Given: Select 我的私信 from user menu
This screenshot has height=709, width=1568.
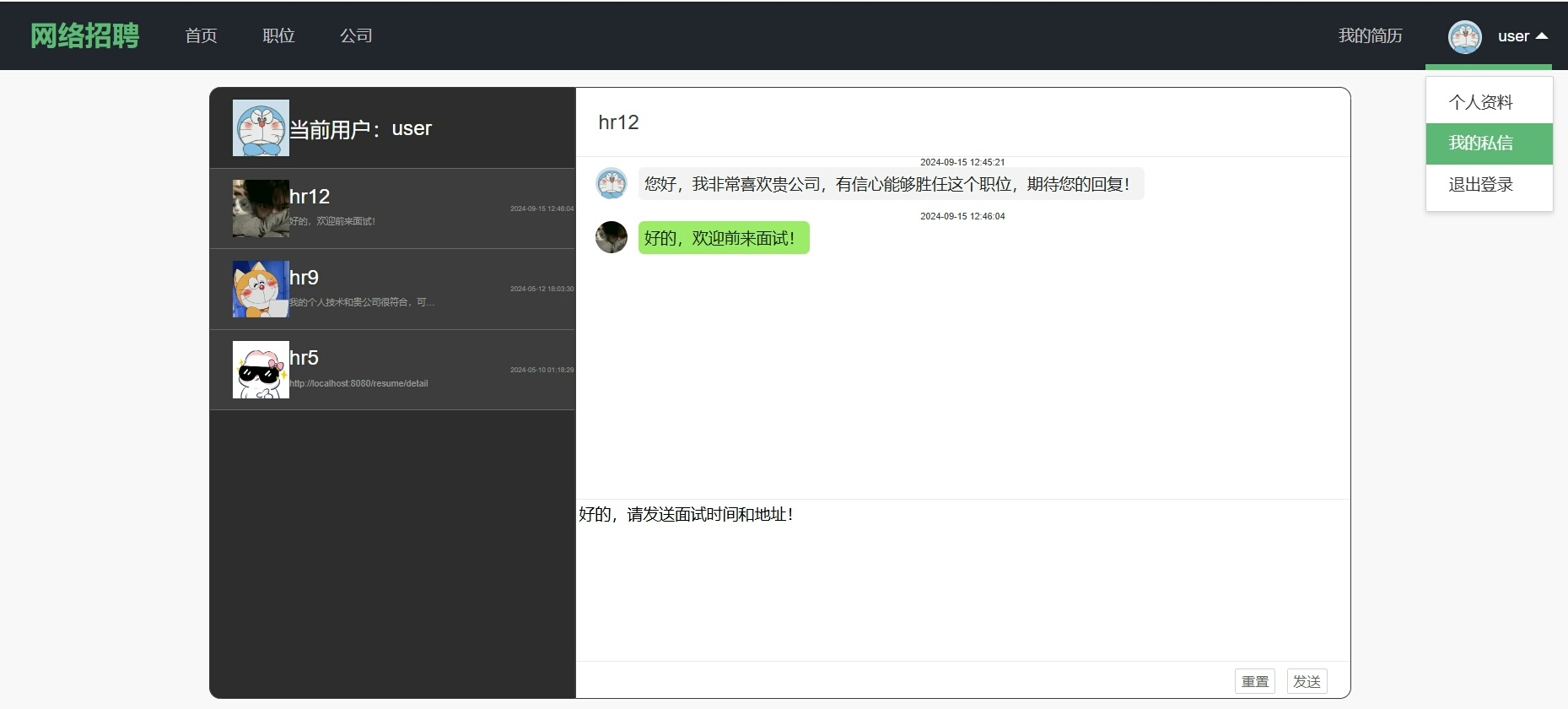Looking at the screenshot, I should pos(1489,143).
